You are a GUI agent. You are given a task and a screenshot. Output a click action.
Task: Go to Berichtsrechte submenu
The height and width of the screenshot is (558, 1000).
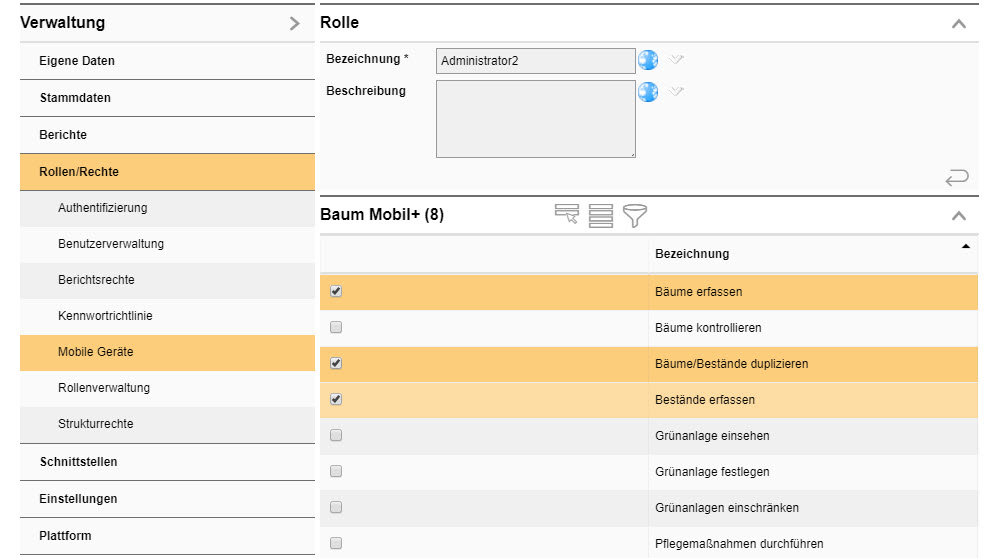click(x=167, y=280)
